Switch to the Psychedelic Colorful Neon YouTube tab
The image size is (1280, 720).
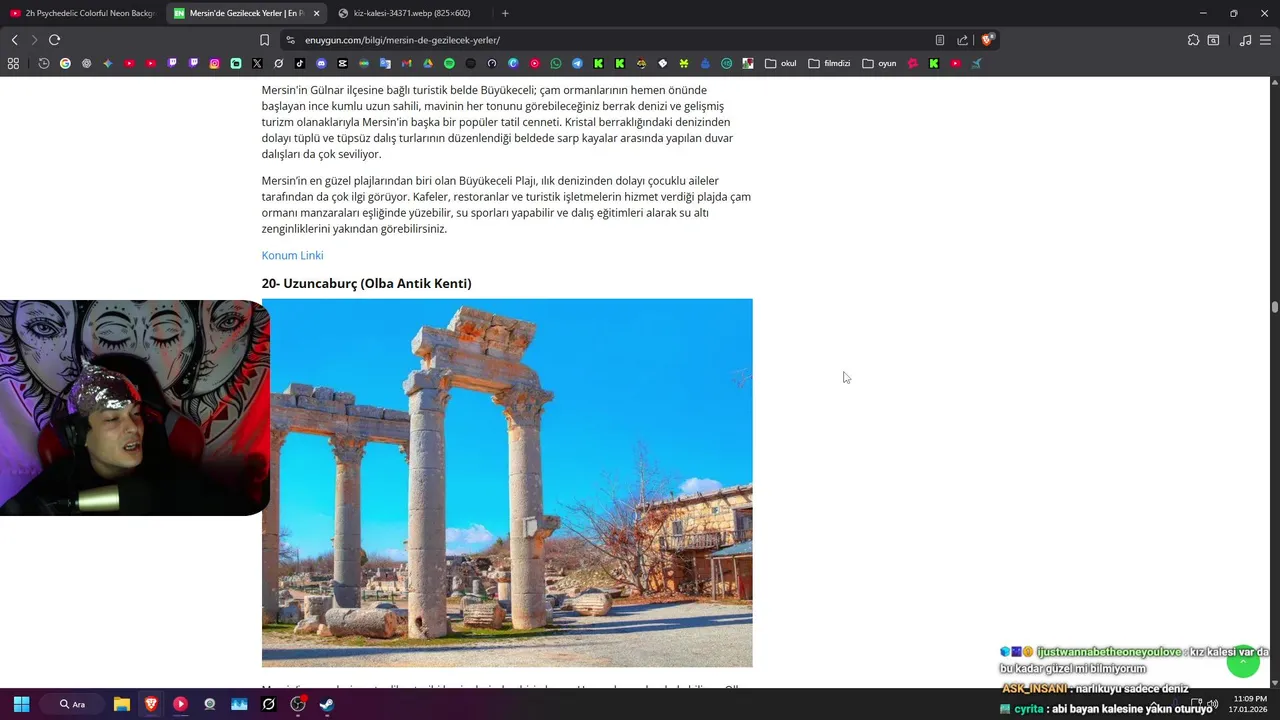point(82,13)
